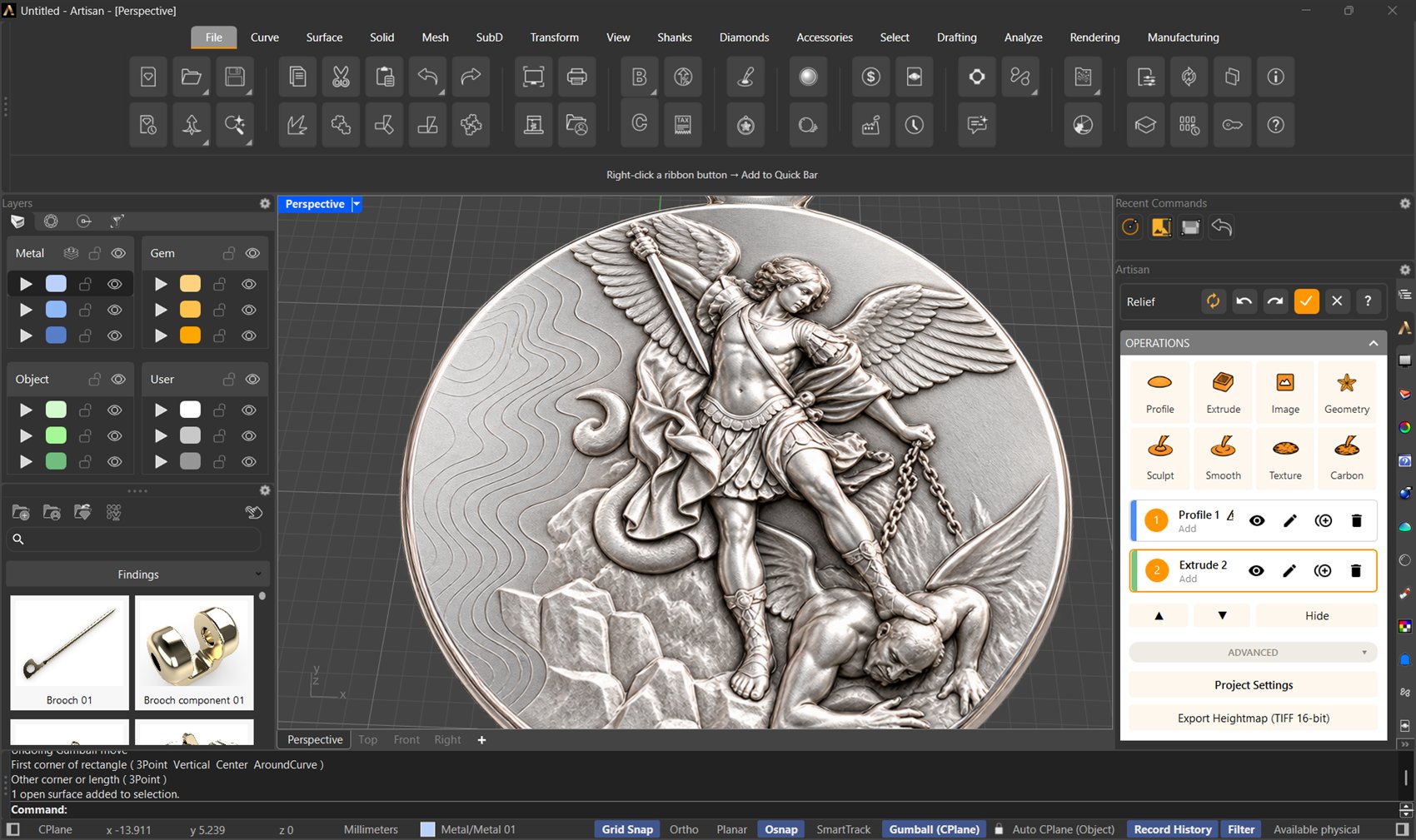Click the Open file folder icon

coord(192,77)
